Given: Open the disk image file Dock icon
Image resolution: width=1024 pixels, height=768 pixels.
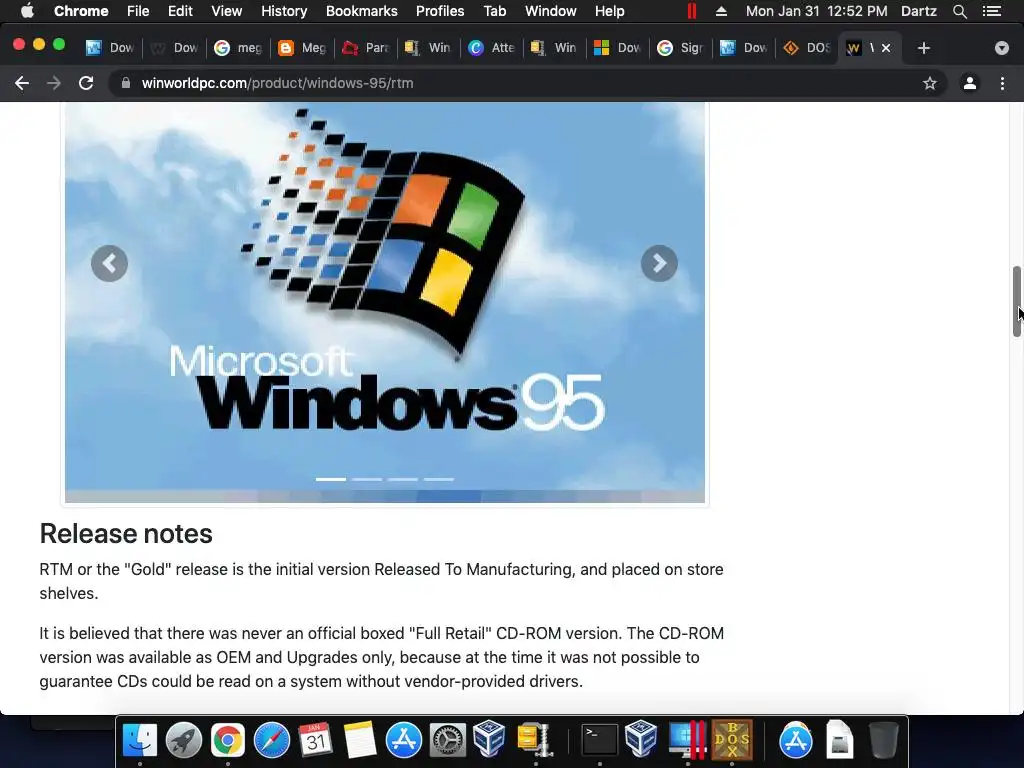Looking at the screenshot, I should pyautogui.click(x=839, y=740).
